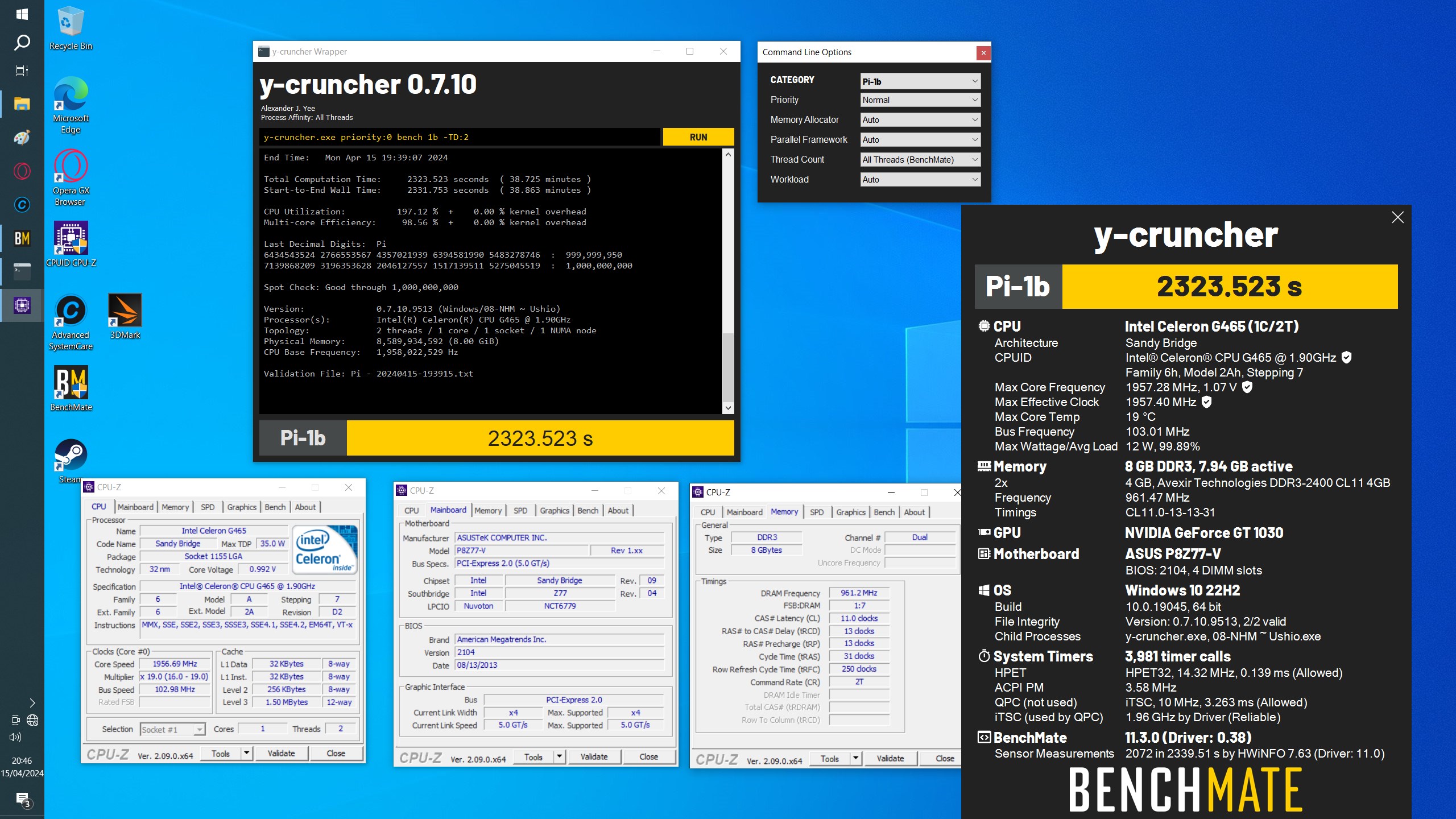Expand the Memory Allocator dropdown
This screenshot has height=819, width=1456.
(x=920, y=120)
